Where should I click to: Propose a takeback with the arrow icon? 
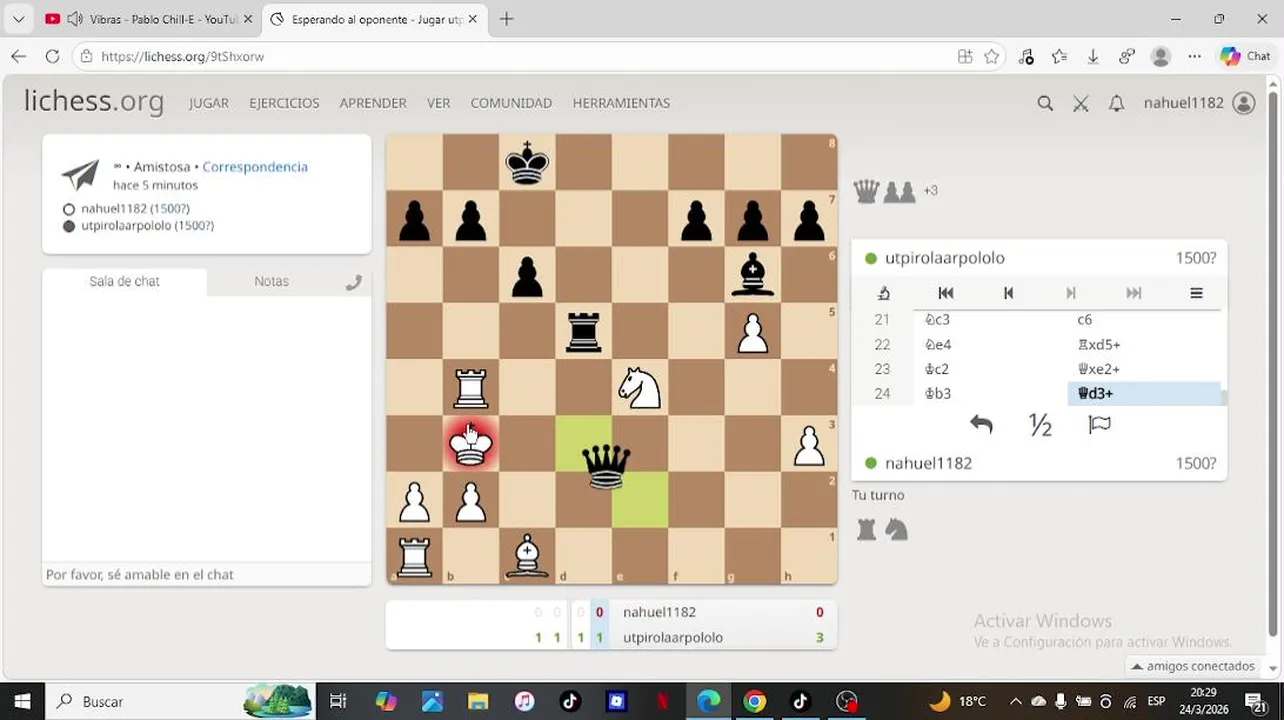981,425
